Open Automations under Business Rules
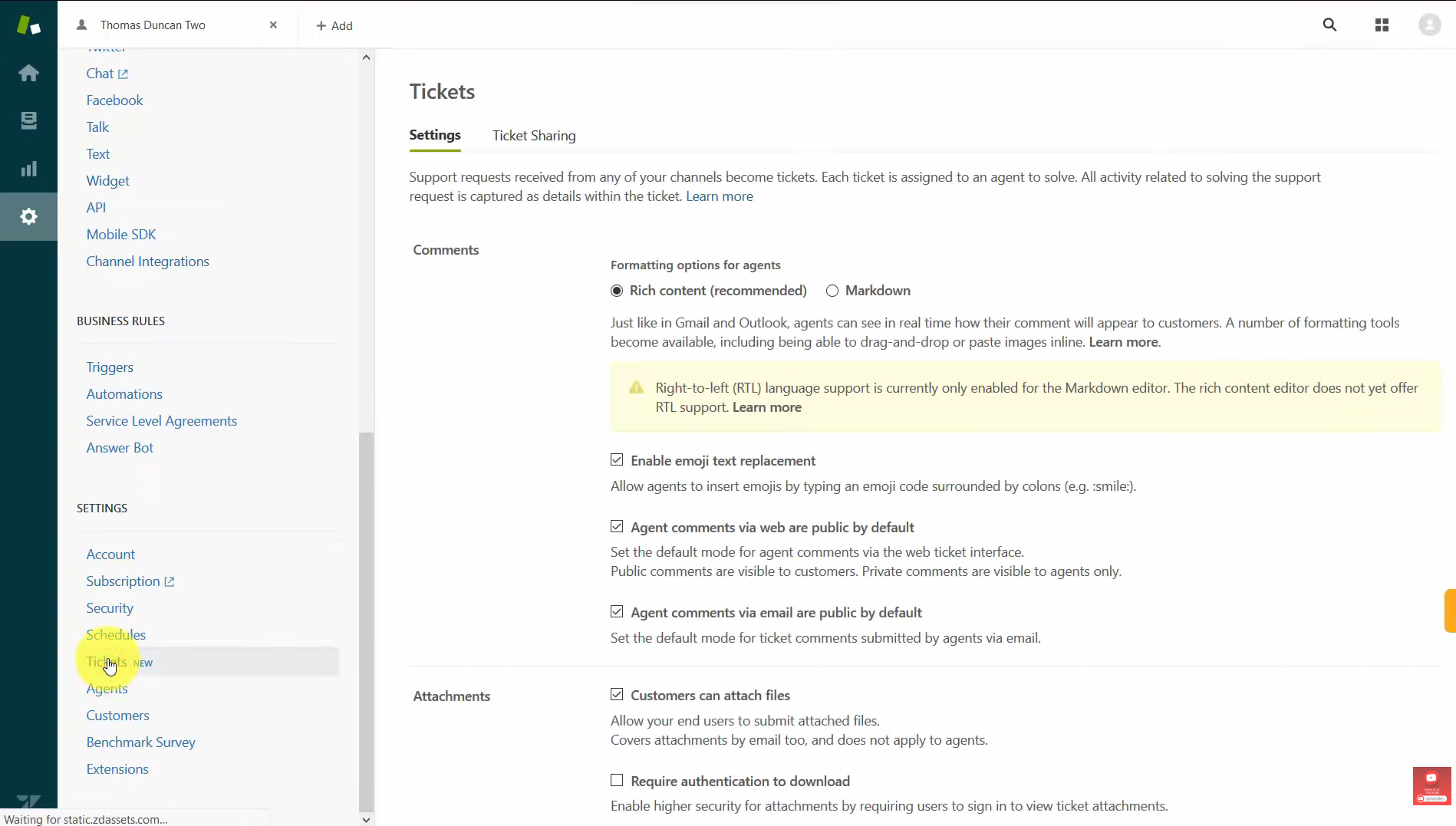The image size is (1456, 826). 124,394
